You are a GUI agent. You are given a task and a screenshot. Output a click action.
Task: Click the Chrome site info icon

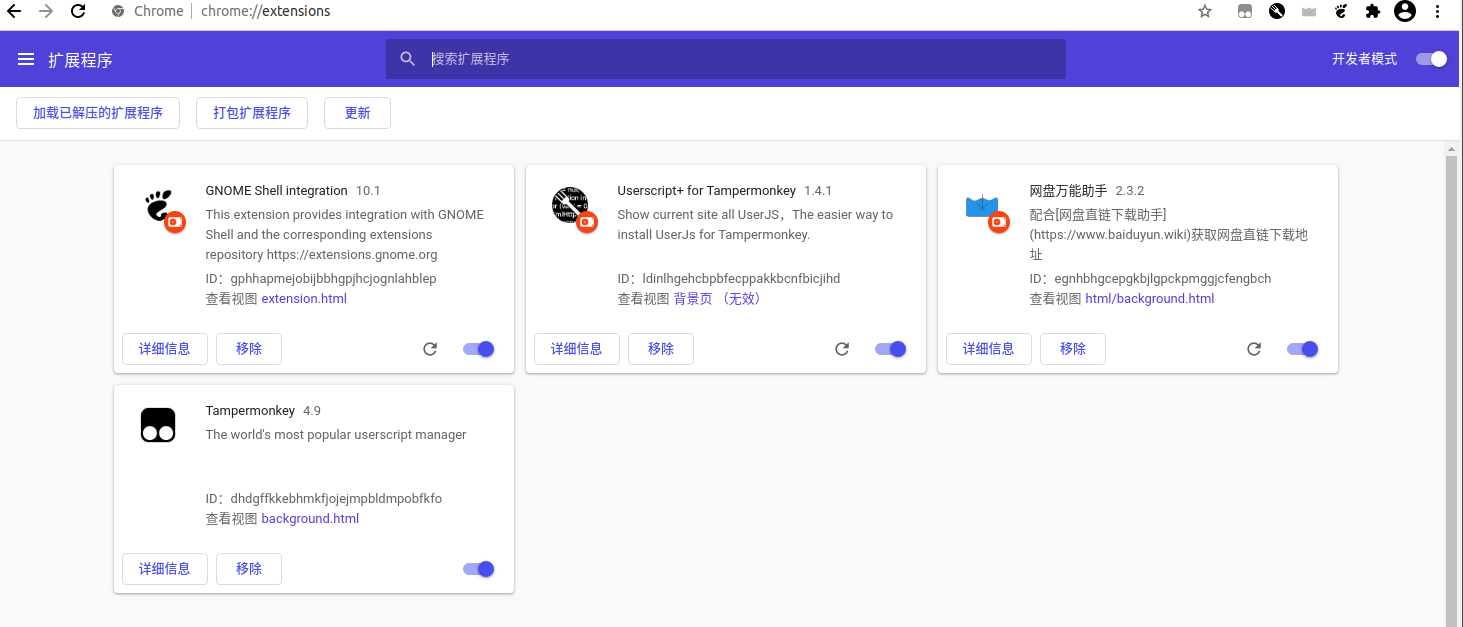point(118,11)
